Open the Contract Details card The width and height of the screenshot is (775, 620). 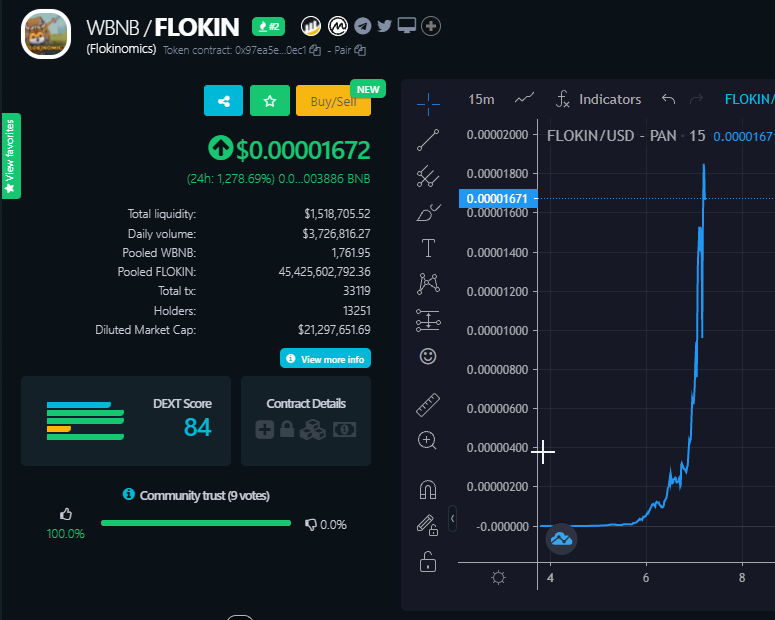point(306,421)
